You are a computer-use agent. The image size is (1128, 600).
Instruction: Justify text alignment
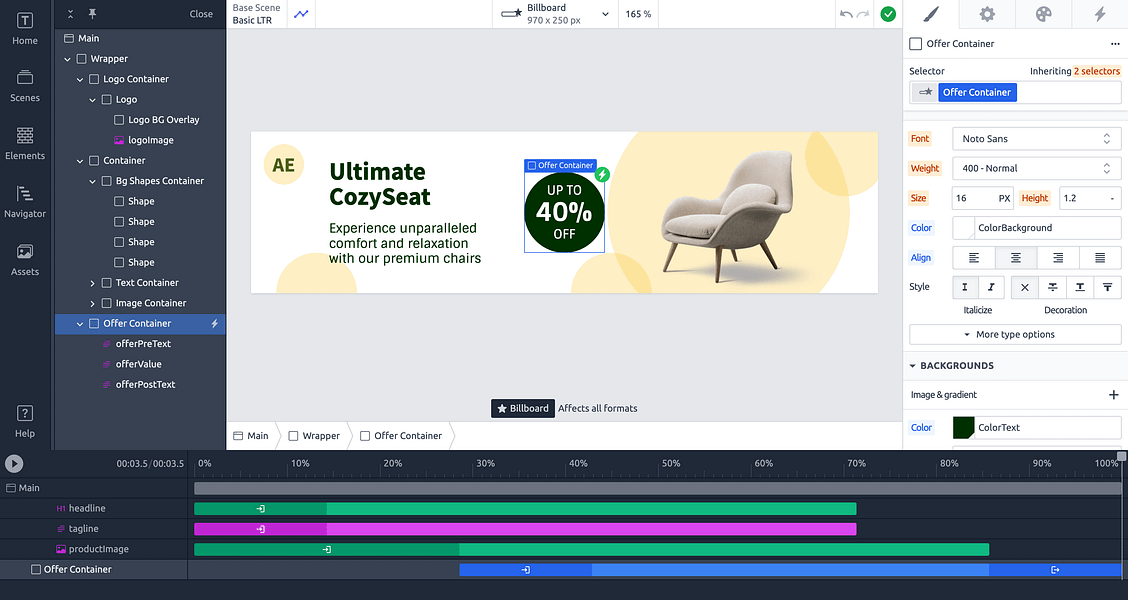[x=1100, y=258]
